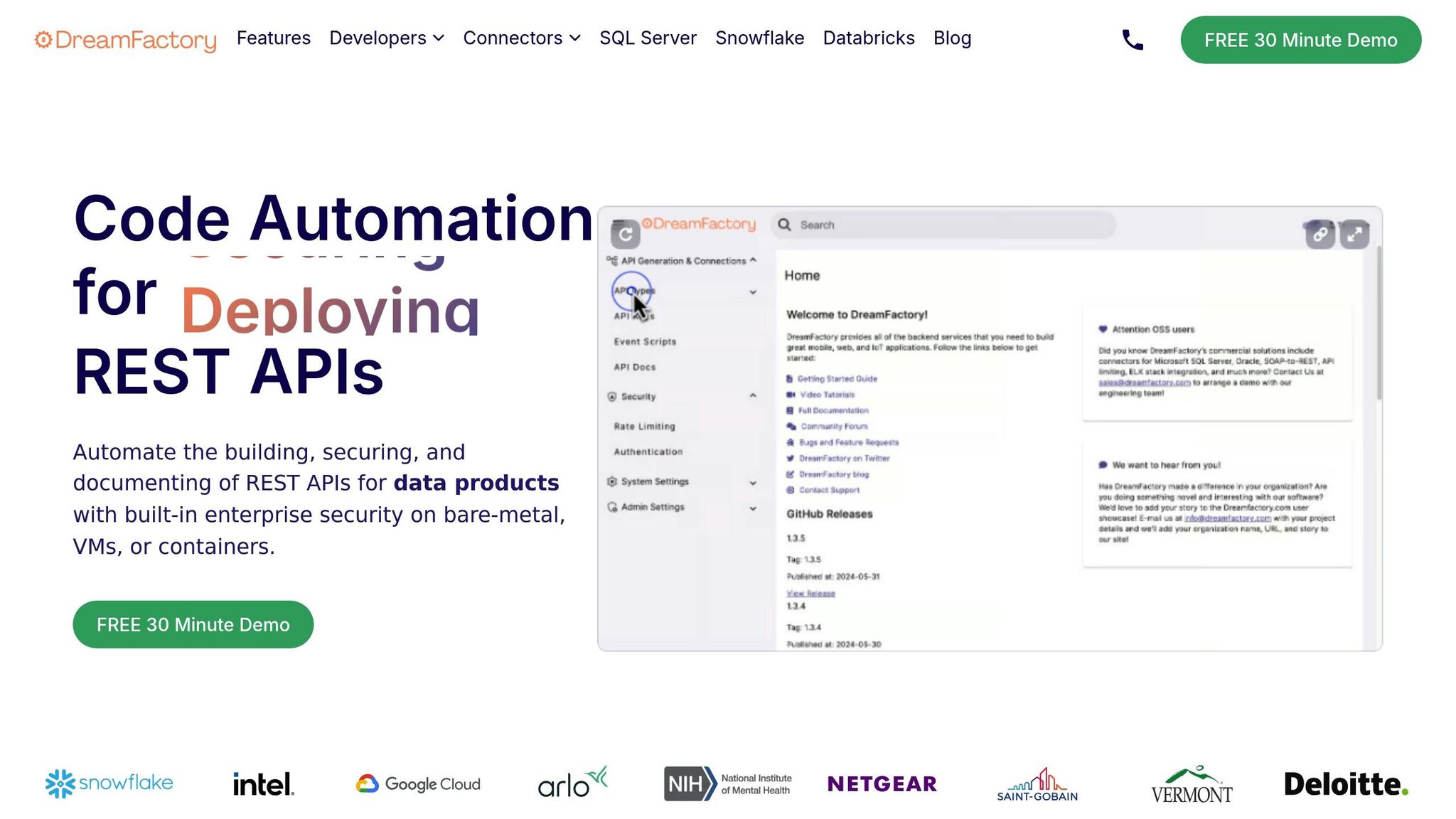The height and width of the screenshot is (819, 1456).
Task: Collapse API Generation & Connections section
Action: (x=753, y=261)
